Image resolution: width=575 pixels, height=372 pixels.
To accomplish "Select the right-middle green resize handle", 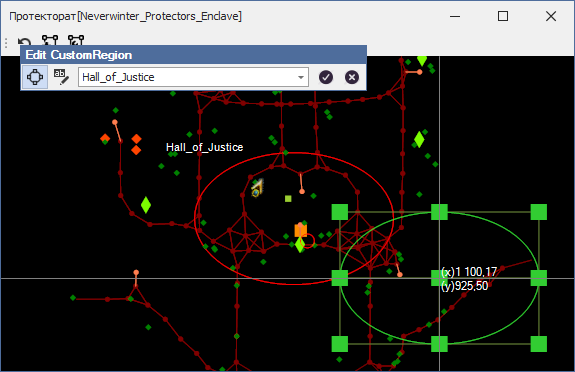I will pos(539,278).
